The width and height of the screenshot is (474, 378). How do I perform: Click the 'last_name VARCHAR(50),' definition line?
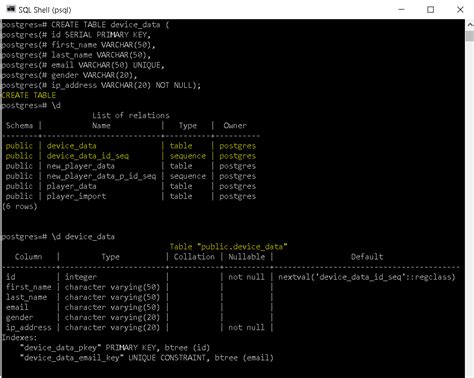(x=76, y=55)
